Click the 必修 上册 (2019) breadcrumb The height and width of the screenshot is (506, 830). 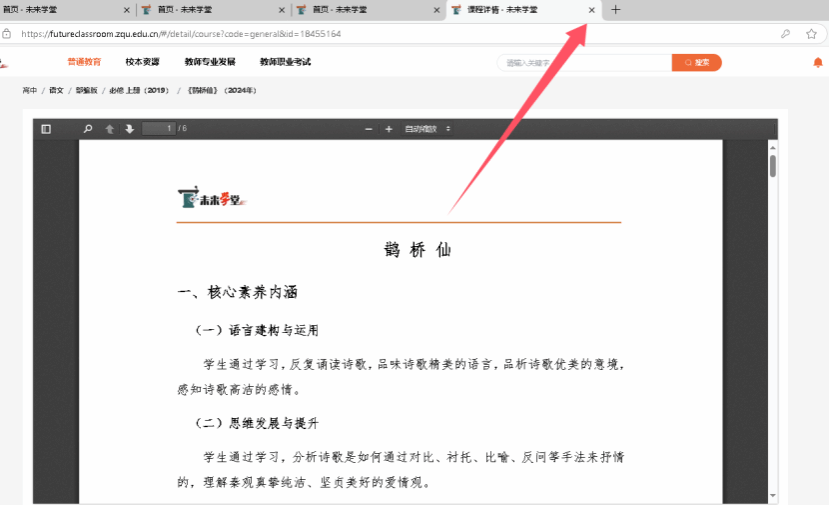(x=139, y=90)
